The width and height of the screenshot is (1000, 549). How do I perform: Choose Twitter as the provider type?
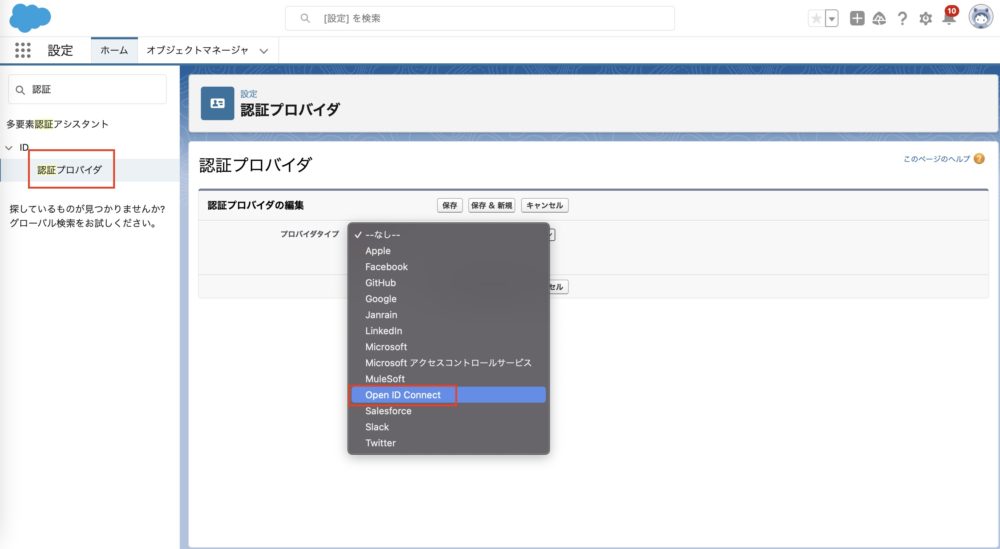[448, 443]
